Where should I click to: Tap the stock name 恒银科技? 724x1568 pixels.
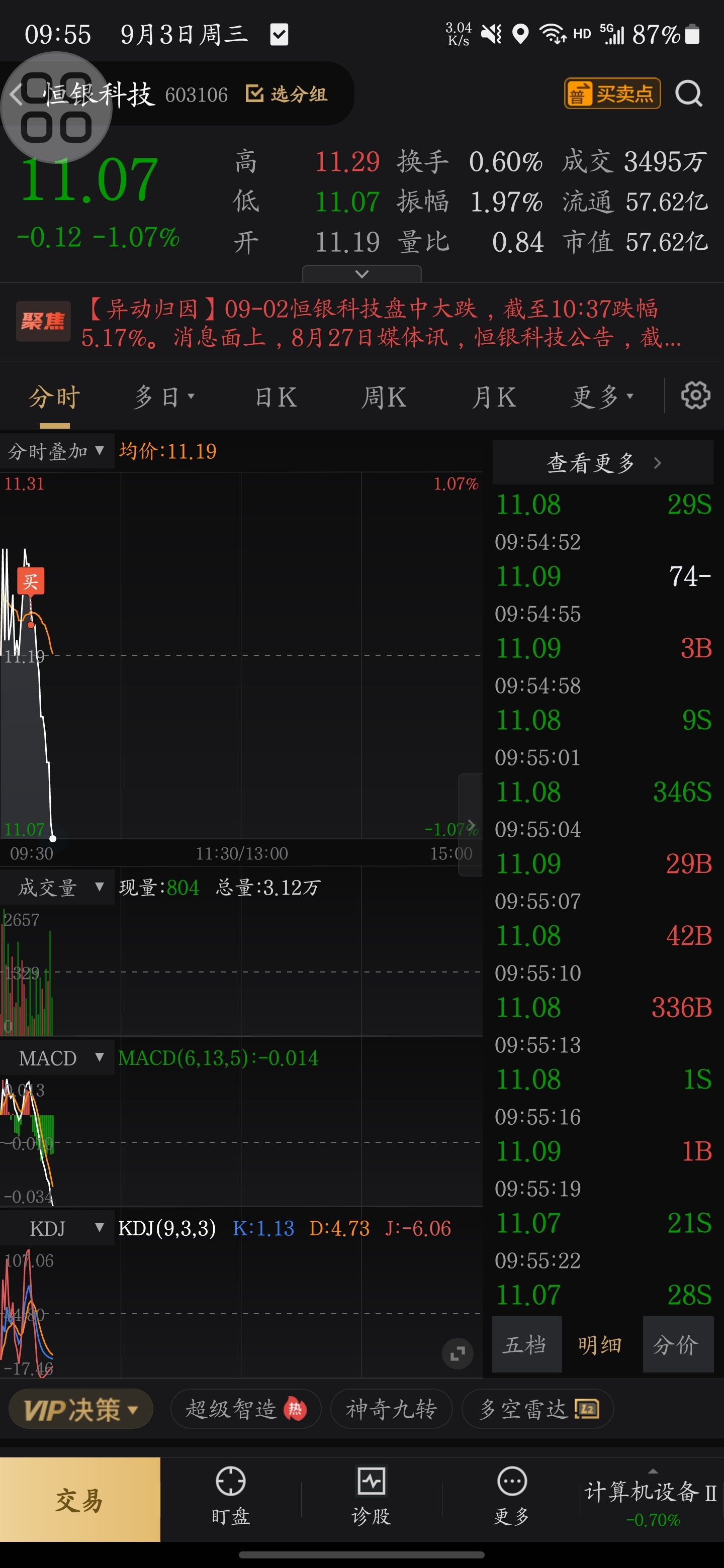pos(99,95)
